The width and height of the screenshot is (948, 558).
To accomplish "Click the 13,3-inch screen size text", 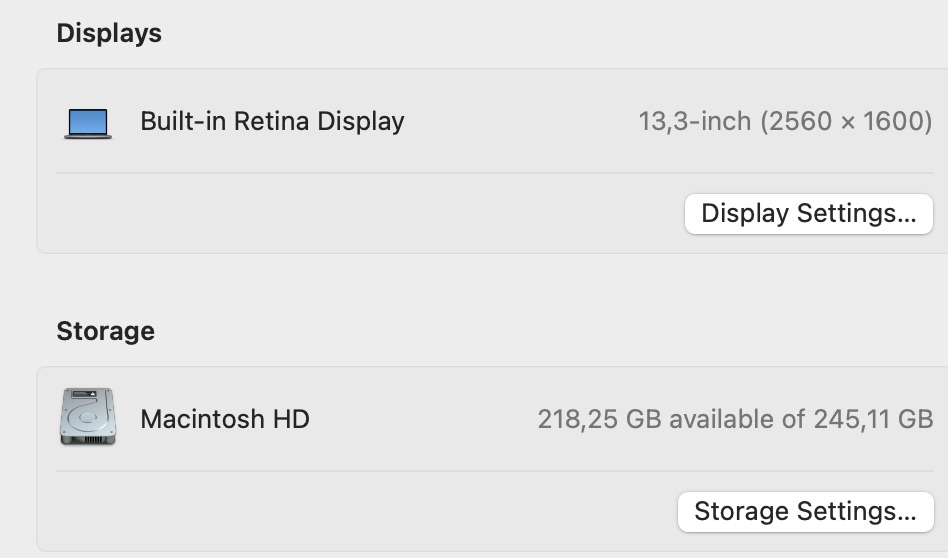I will point(695,122).
